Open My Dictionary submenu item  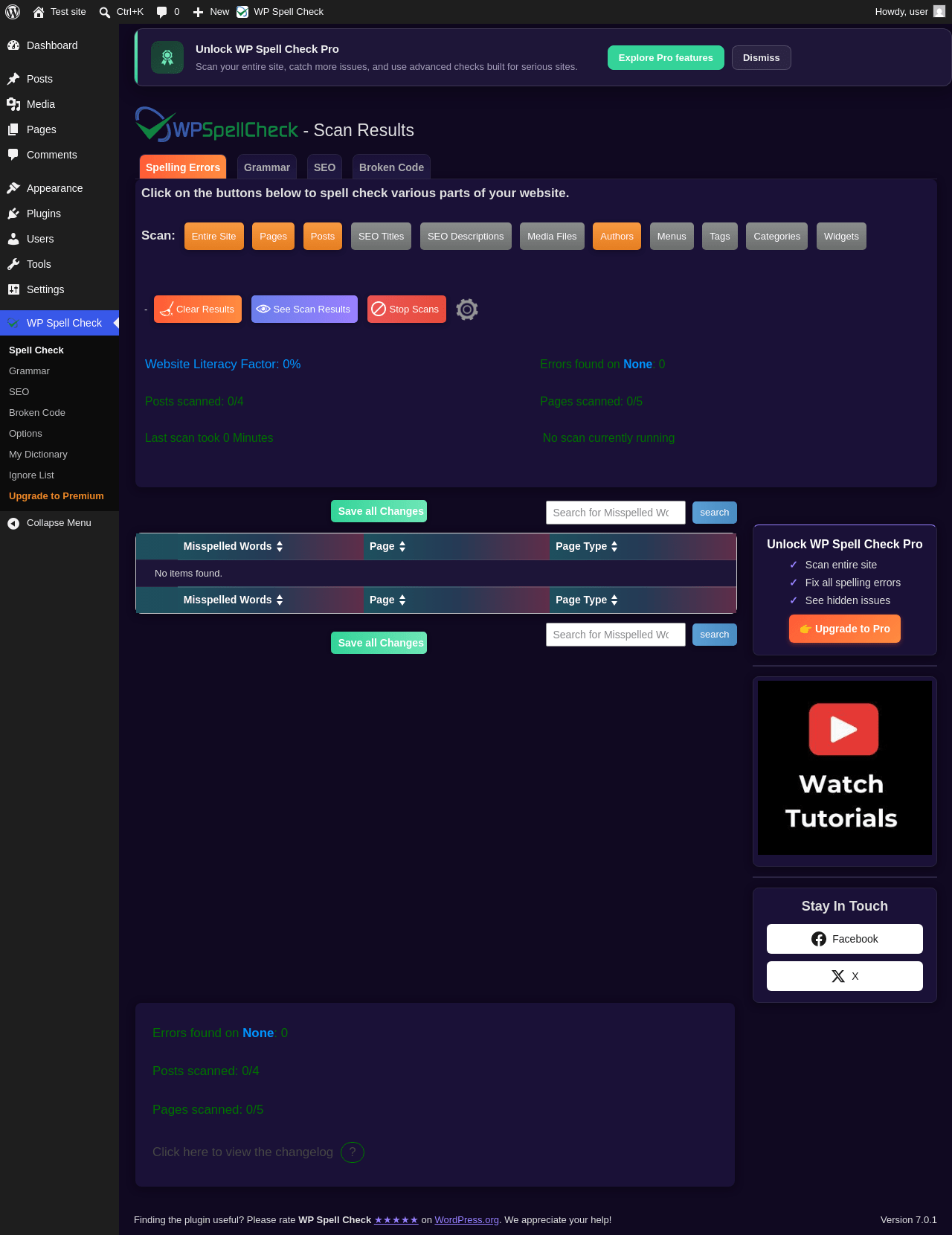[38, 455]
